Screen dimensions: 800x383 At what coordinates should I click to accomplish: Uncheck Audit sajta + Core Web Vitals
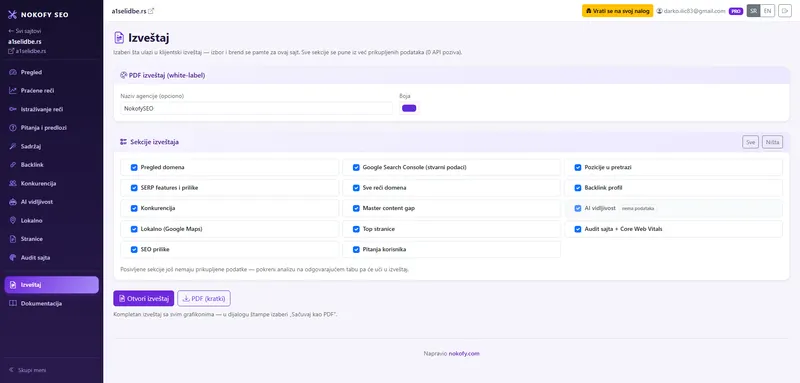coord(578,229)
